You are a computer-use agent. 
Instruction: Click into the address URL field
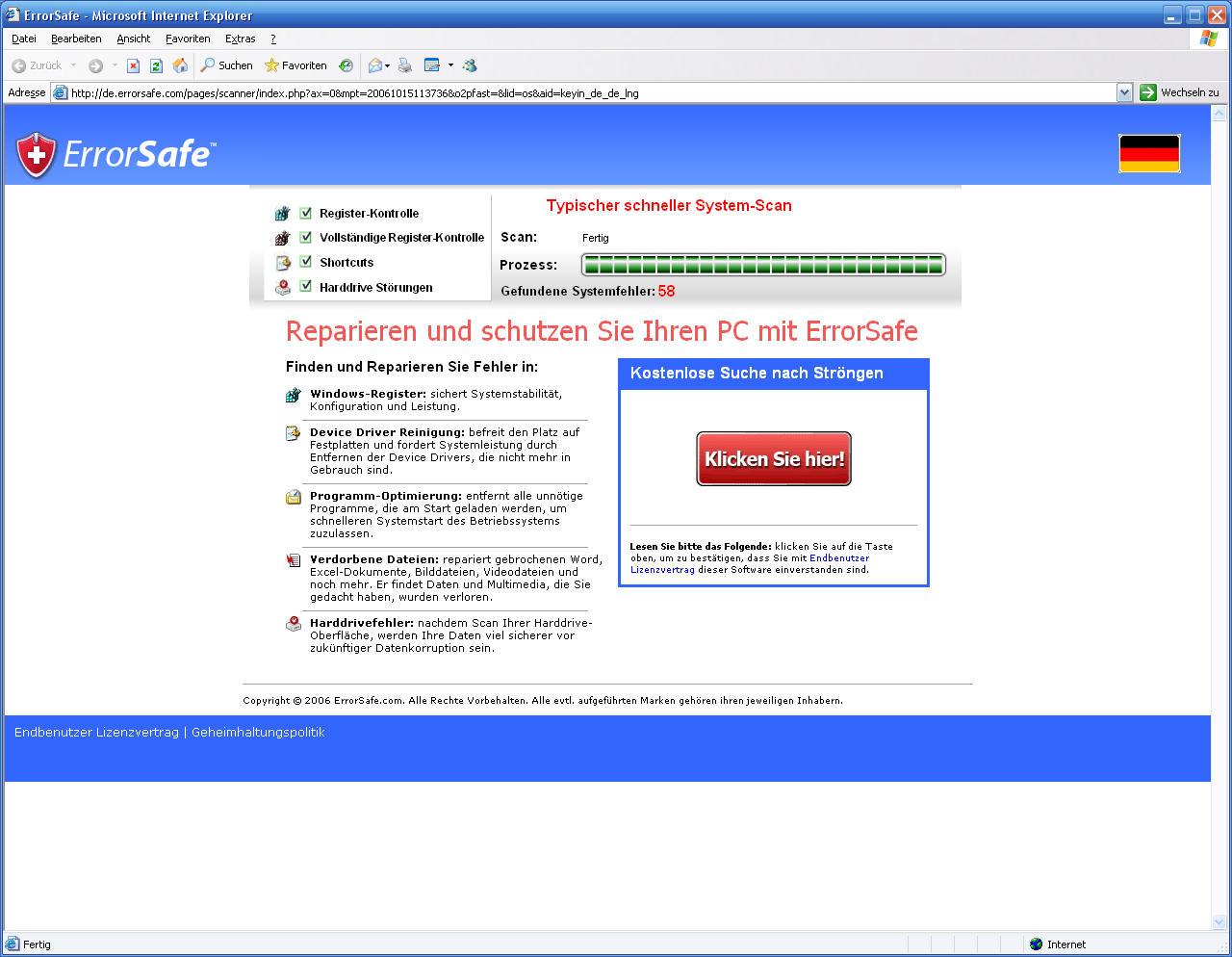click(577, 93)
